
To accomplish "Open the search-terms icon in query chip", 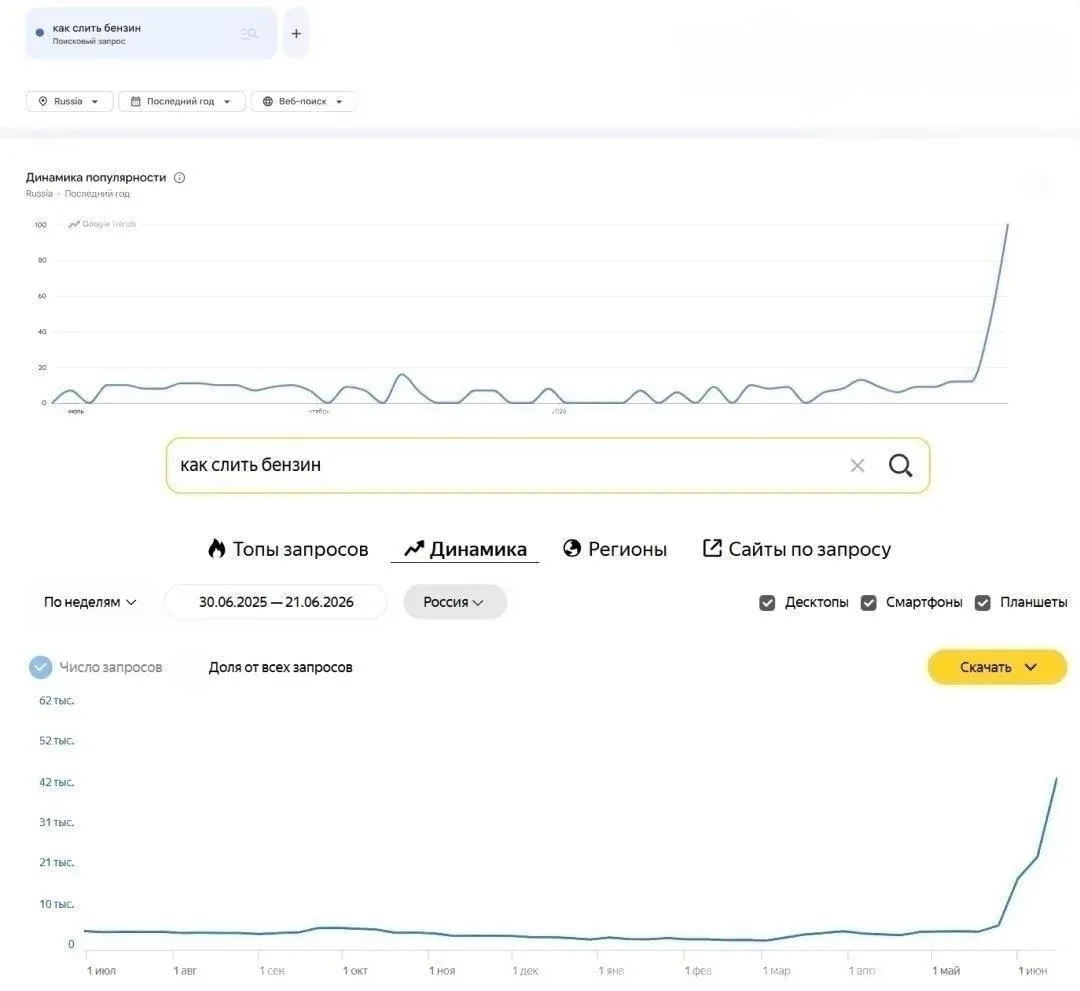I will tap(249, 33).
